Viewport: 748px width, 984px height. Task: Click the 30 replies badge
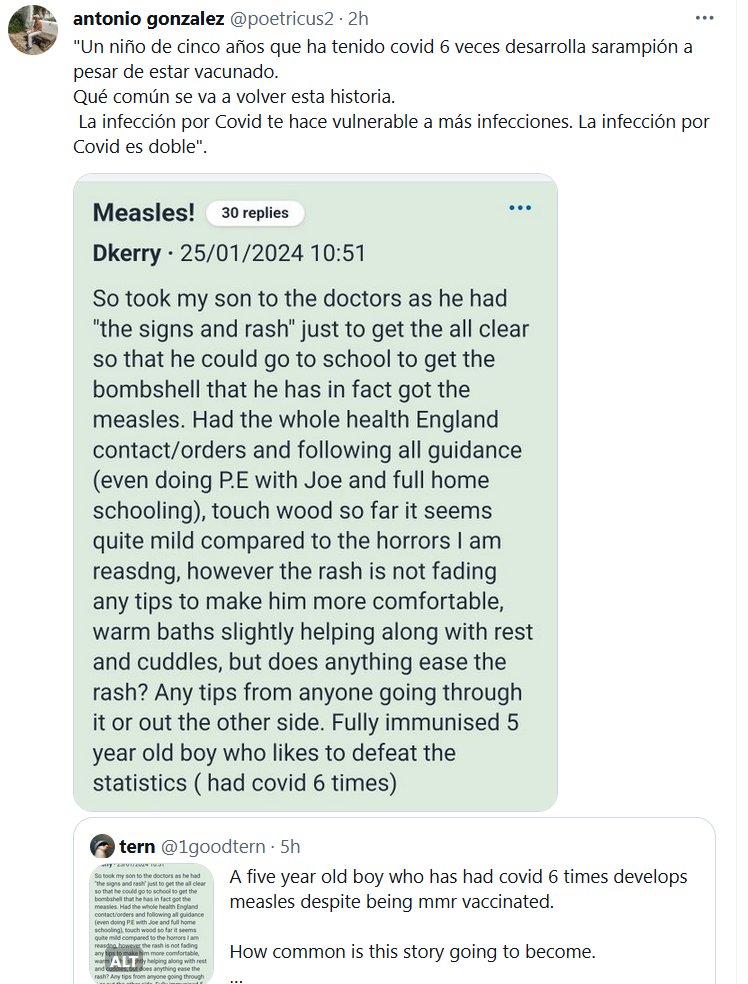pyautogui.click(x=254, y=213)
